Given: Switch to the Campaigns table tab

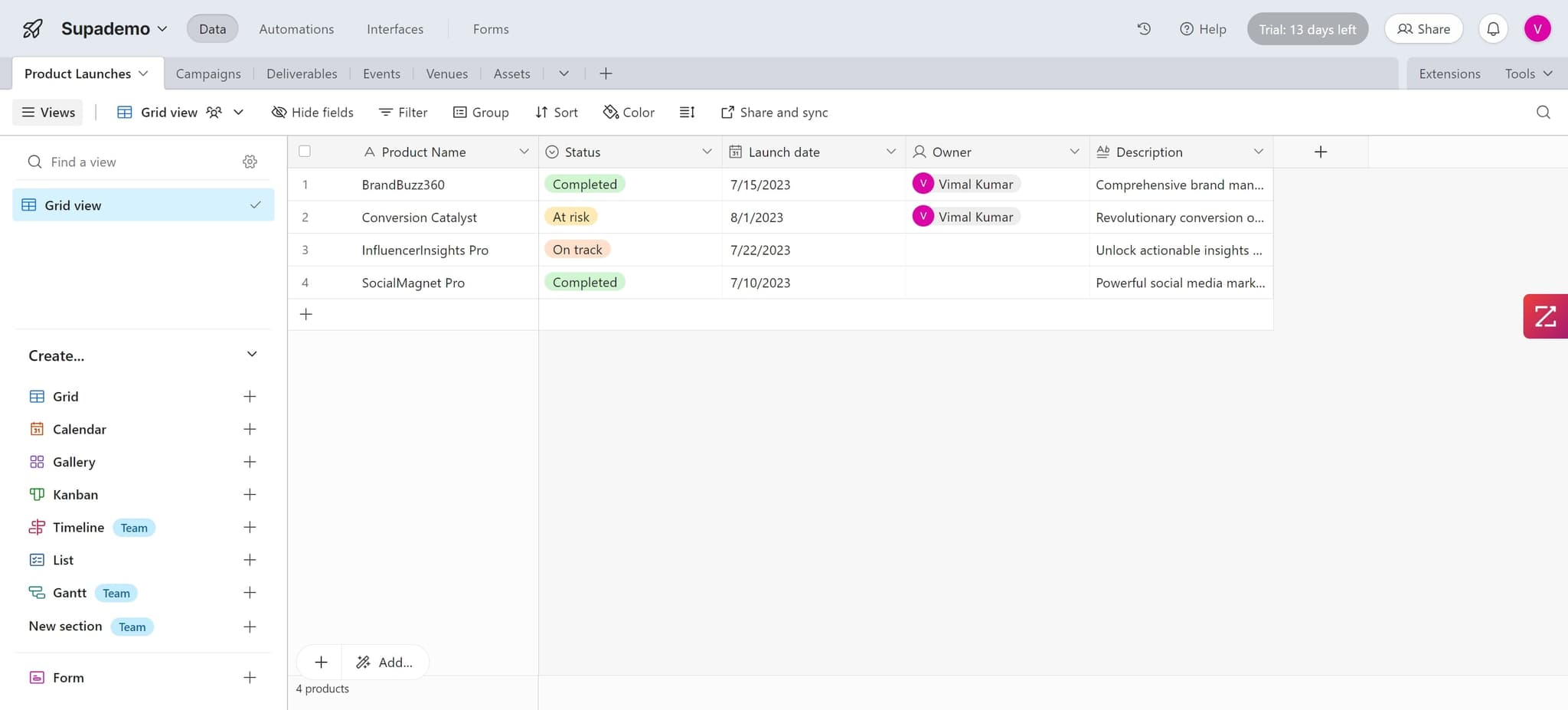Looking at the screenshot, I should point(208,74).
